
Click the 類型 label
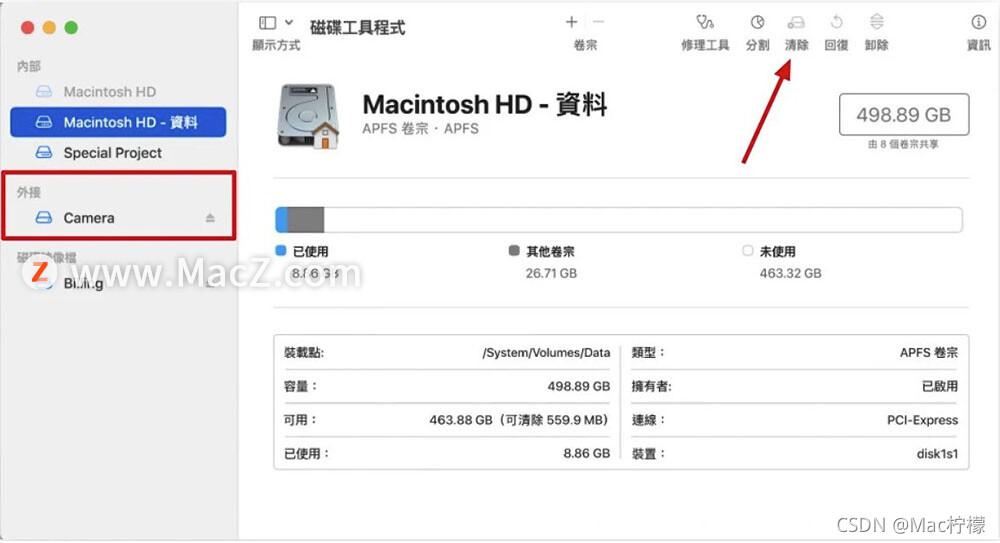click(648, 353)
